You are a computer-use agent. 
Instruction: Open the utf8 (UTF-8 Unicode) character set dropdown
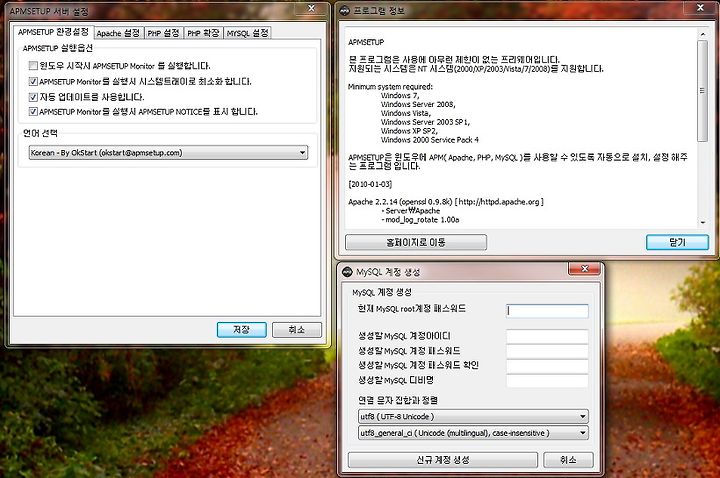473,416
